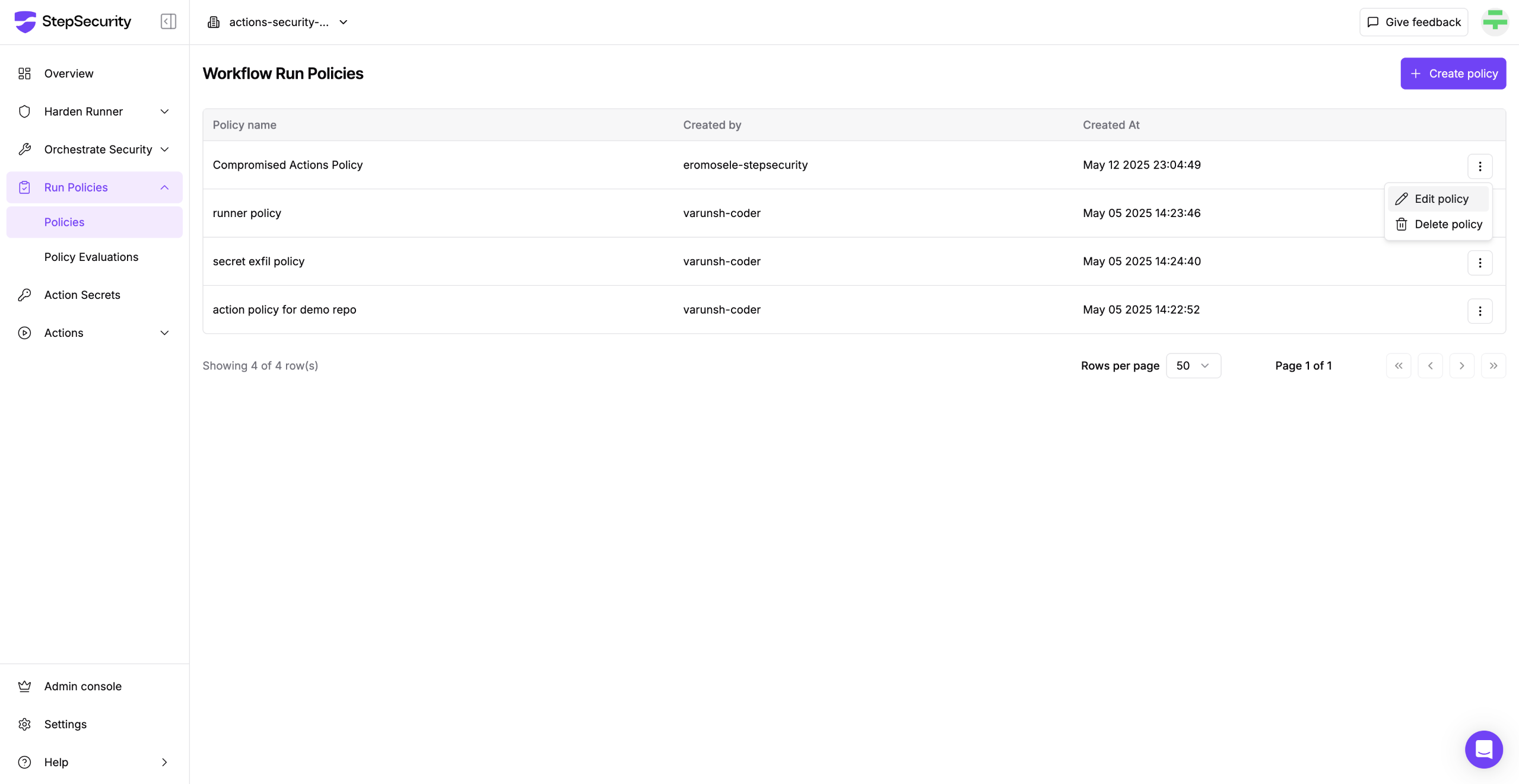Click the Create policy button
The height and width of the screenshot is (784, 1519).
(x=1453, y=74)
